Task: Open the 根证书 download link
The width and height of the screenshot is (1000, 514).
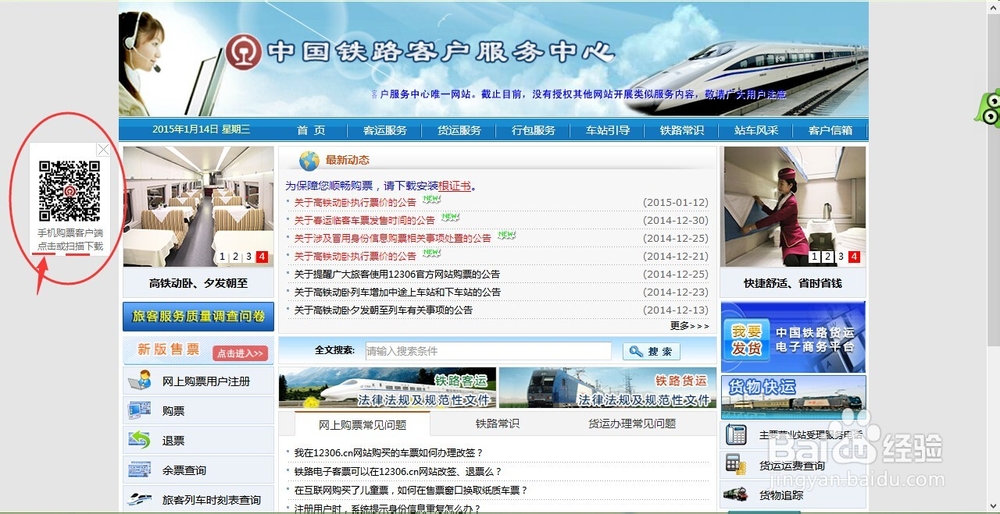Action: pyautogui.click(x=454, y=186)
